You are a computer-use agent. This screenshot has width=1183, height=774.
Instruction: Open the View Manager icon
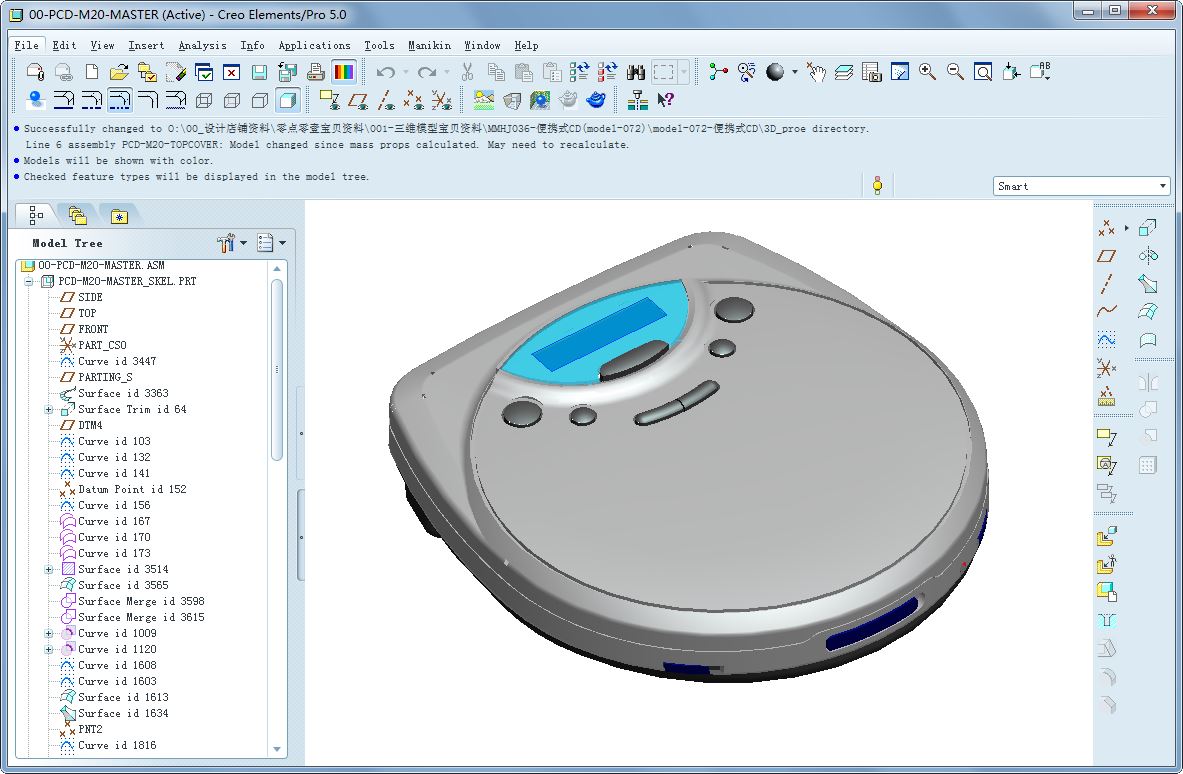coord(871,72)
